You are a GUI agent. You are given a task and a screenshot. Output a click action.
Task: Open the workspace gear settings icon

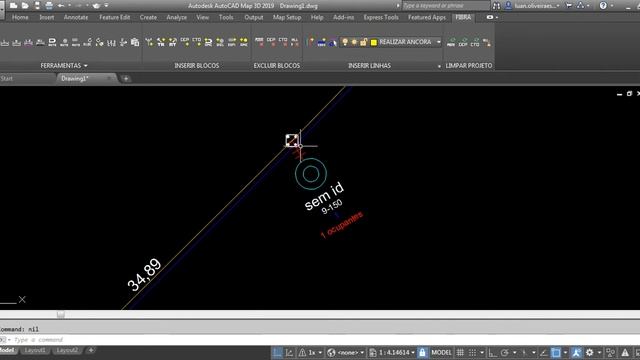(589, 352)
